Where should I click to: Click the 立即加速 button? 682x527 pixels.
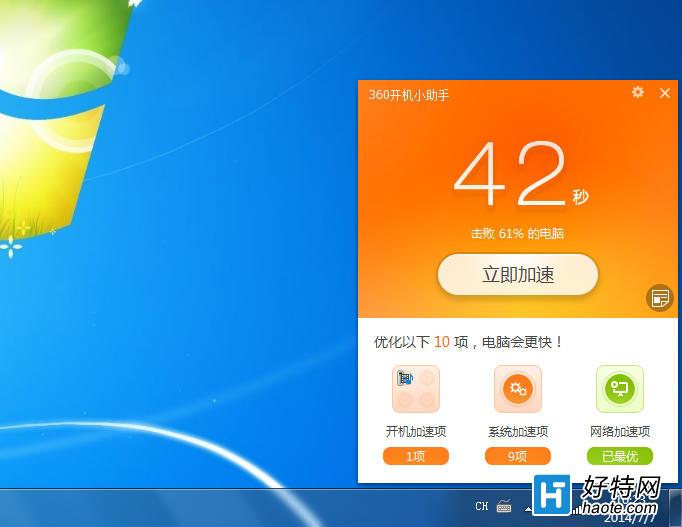click(x=518, y=274)
